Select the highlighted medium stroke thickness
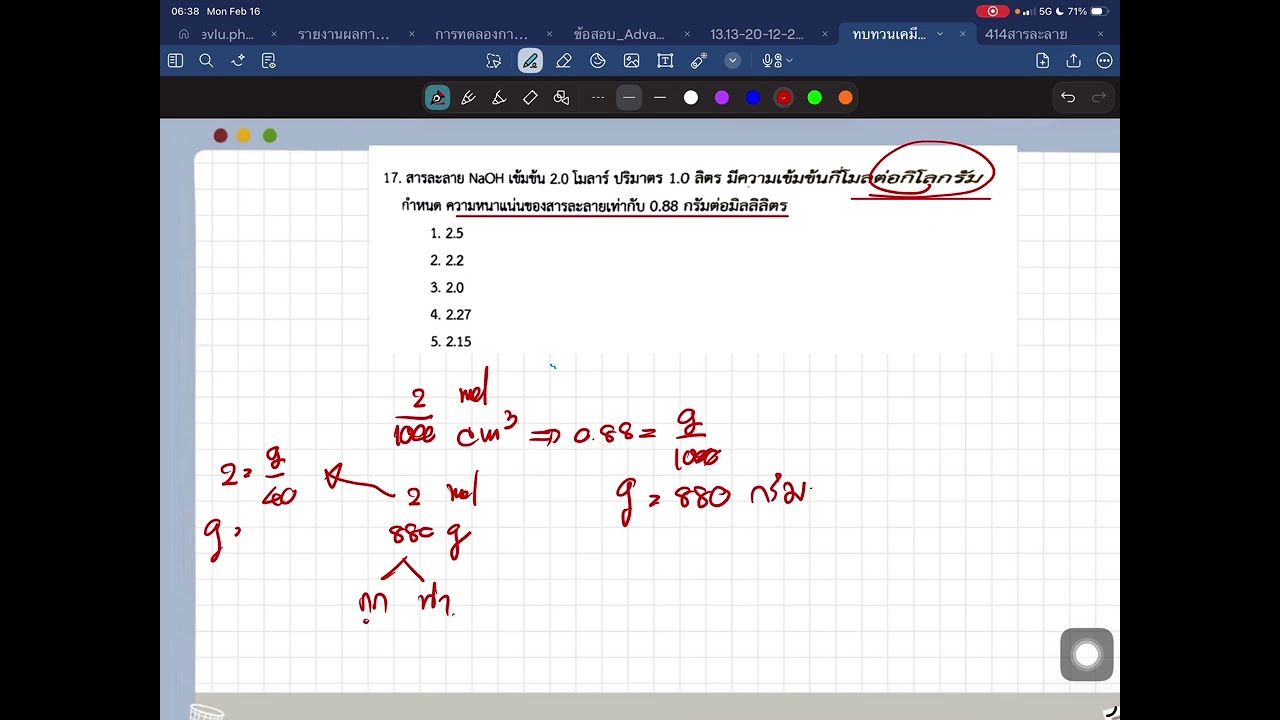This screenshot has height=720, width=1280. point(629,97)
